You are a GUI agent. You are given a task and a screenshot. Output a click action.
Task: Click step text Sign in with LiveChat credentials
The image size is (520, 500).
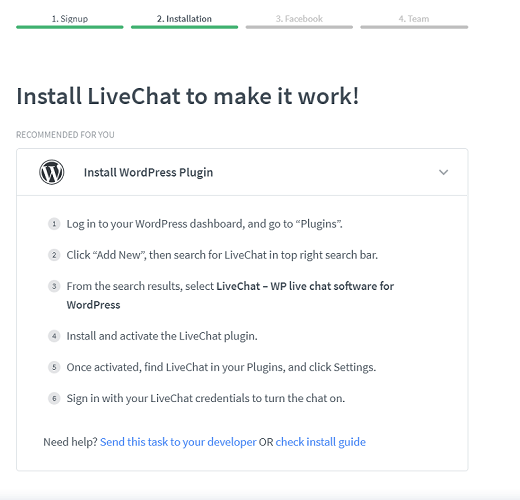[206, 398]
